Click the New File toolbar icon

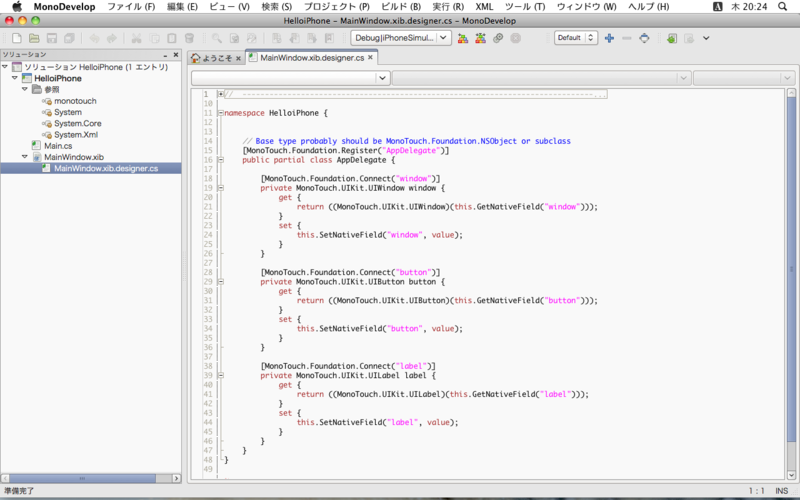(17, 38)
